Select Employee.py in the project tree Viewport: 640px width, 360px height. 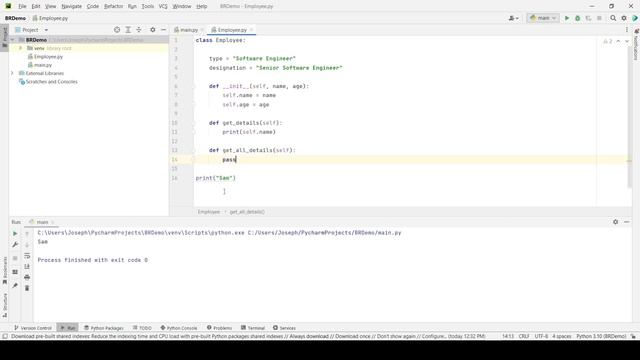pyautogui.click(x=45, y=57)
